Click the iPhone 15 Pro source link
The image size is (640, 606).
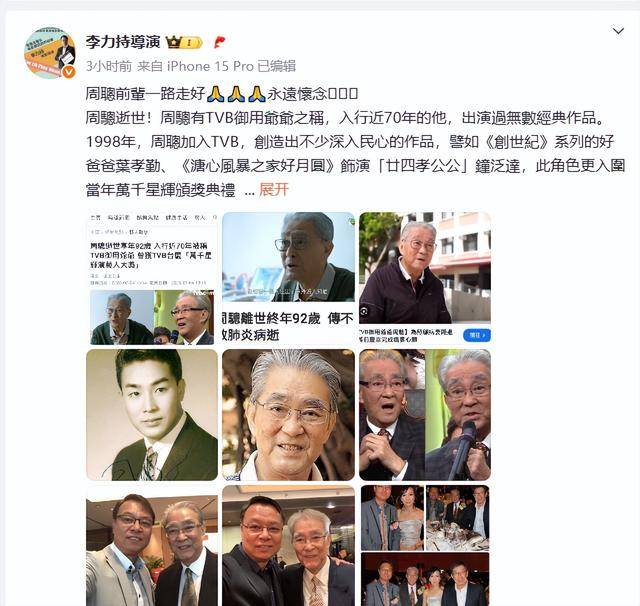[x=210, y=66]
